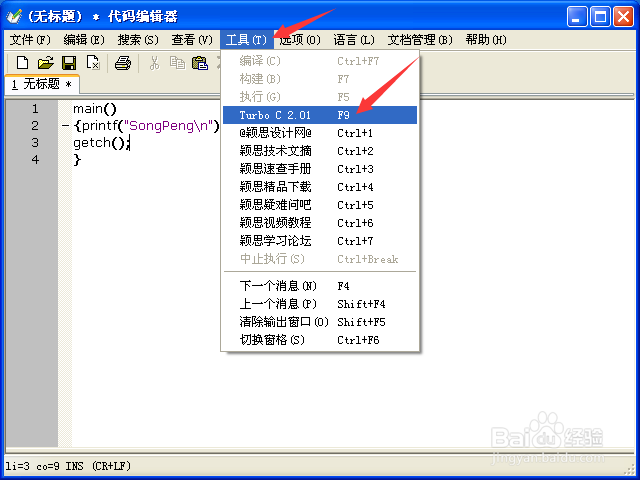Click the Print toolbar icon

[122, 63]
